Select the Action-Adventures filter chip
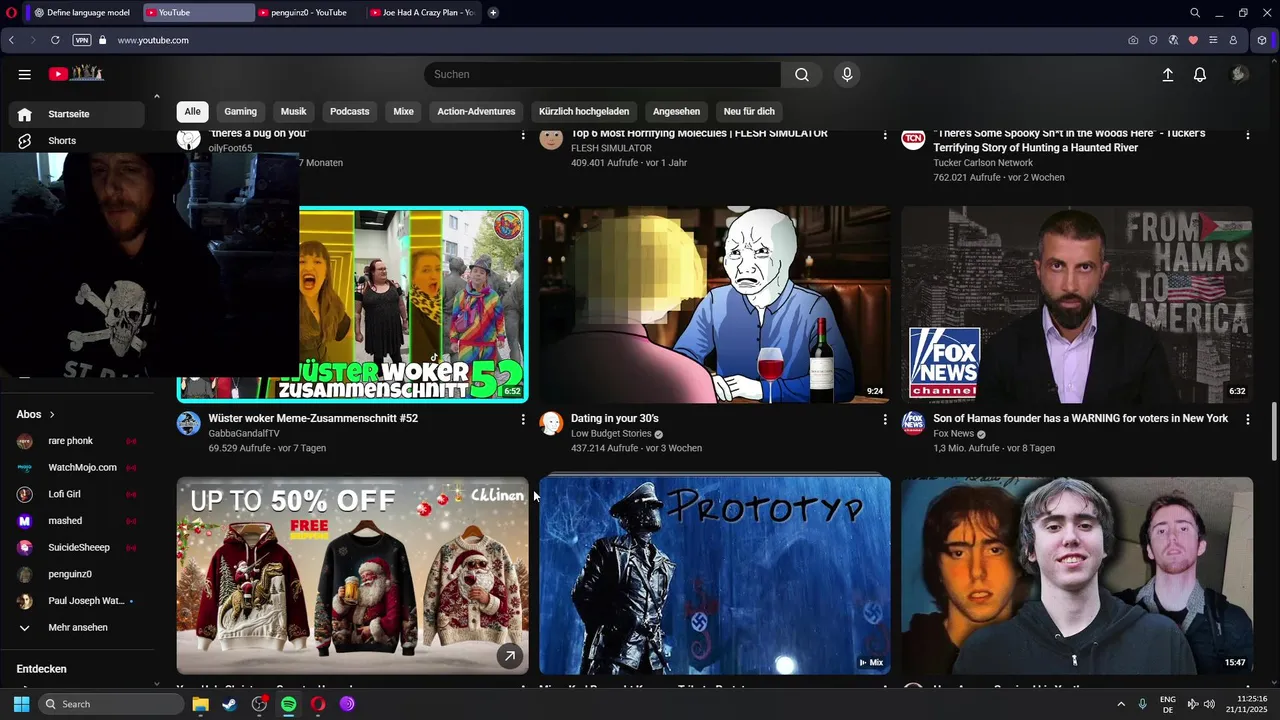This screenshot has height=720, width=1280. point(476,112)
